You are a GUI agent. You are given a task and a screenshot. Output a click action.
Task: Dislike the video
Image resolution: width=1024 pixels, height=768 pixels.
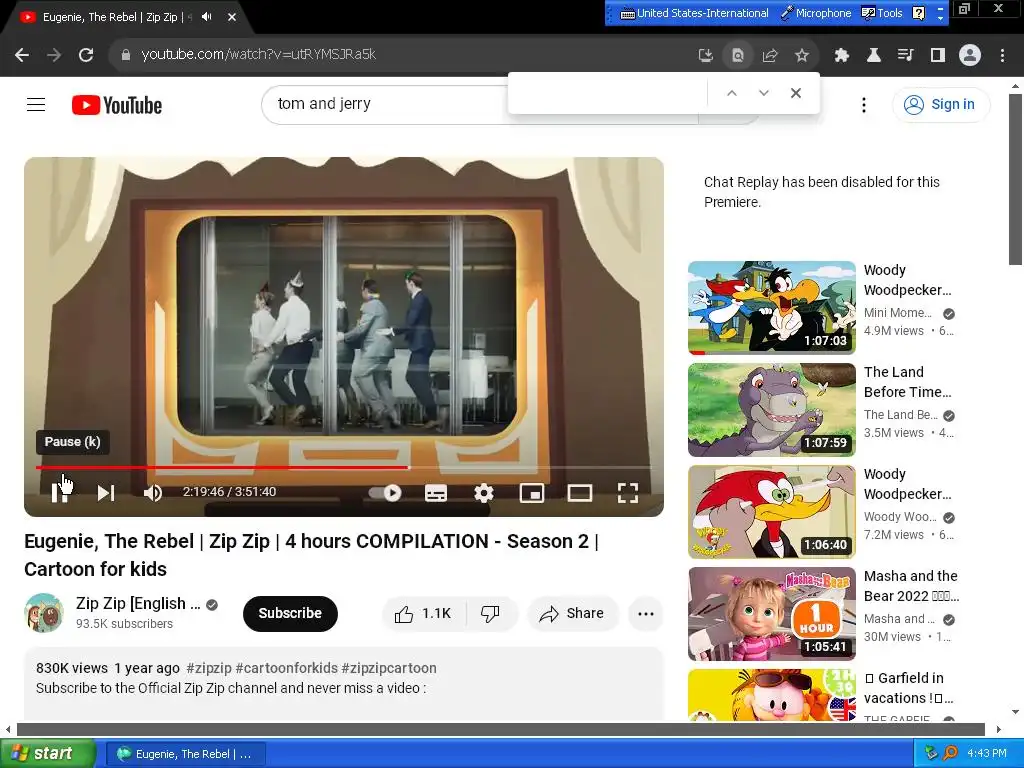pos(490,613)
